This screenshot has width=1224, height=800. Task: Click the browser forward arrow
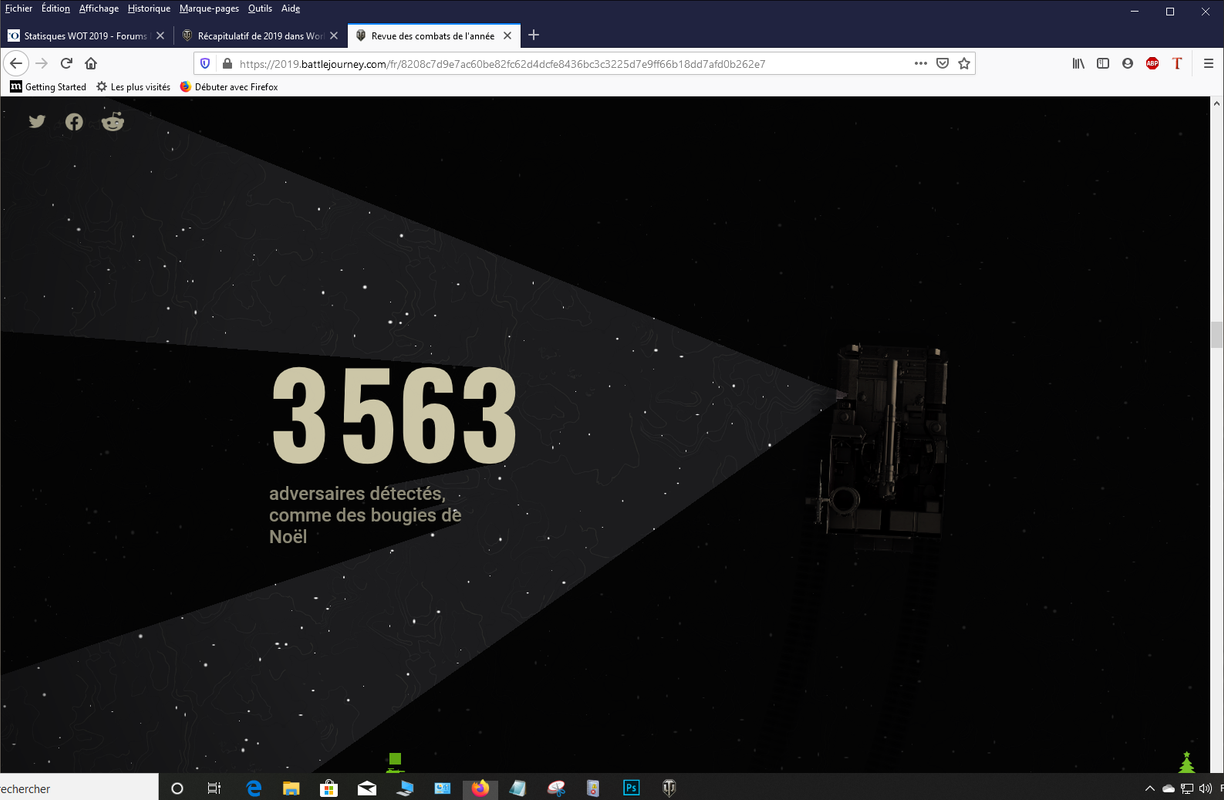point(41,63)
